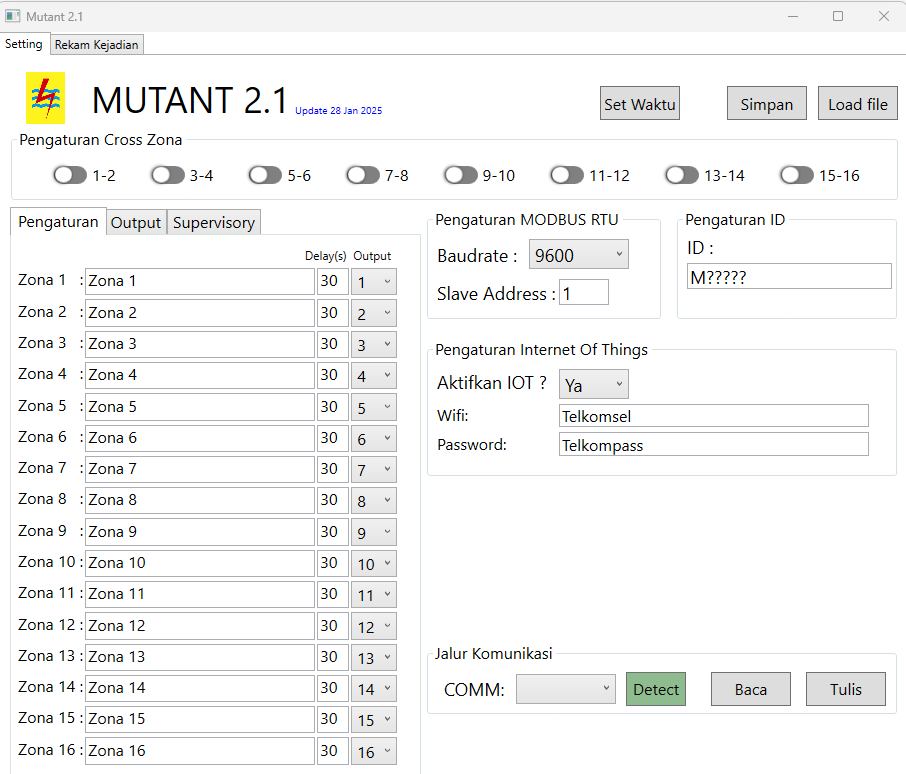906x774 pixels.
Task: Open the Zona 1 output dropdown
Action: [x=373, y=281]
